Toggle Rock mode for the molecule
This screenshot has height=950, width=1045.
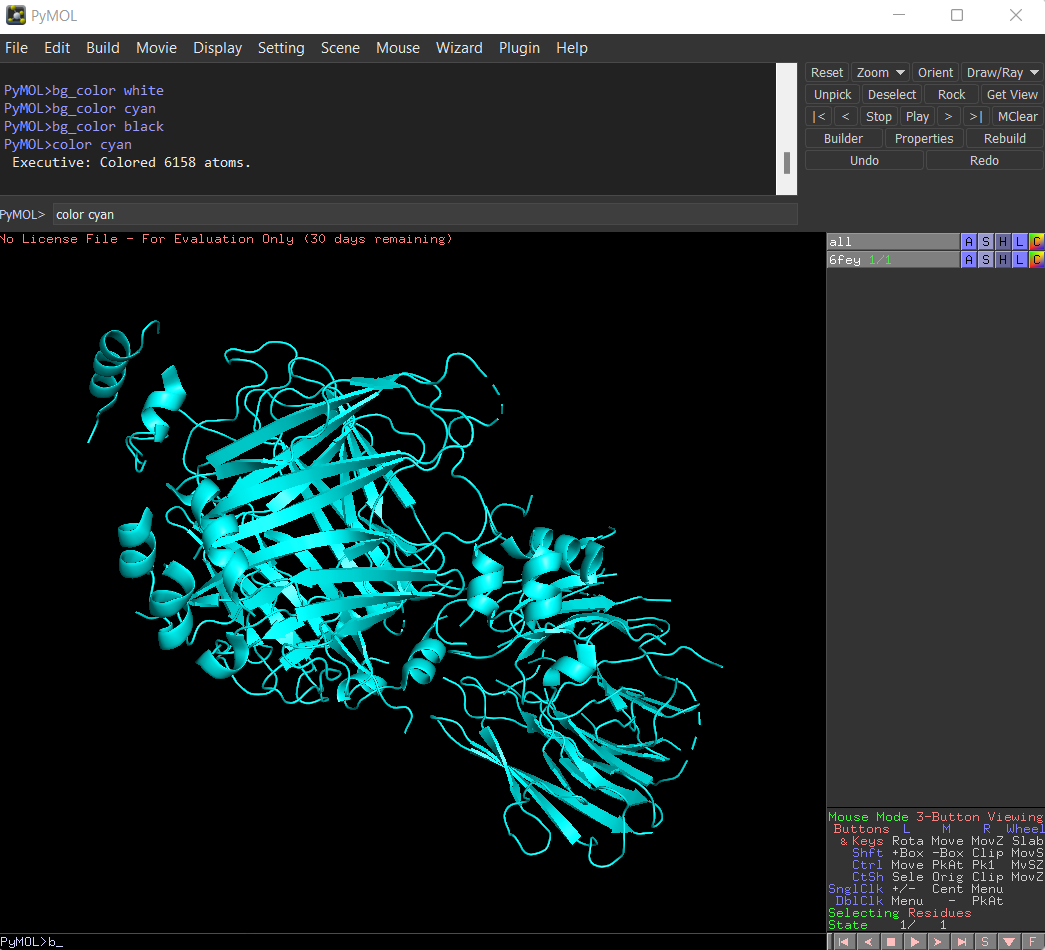[951, 93]
